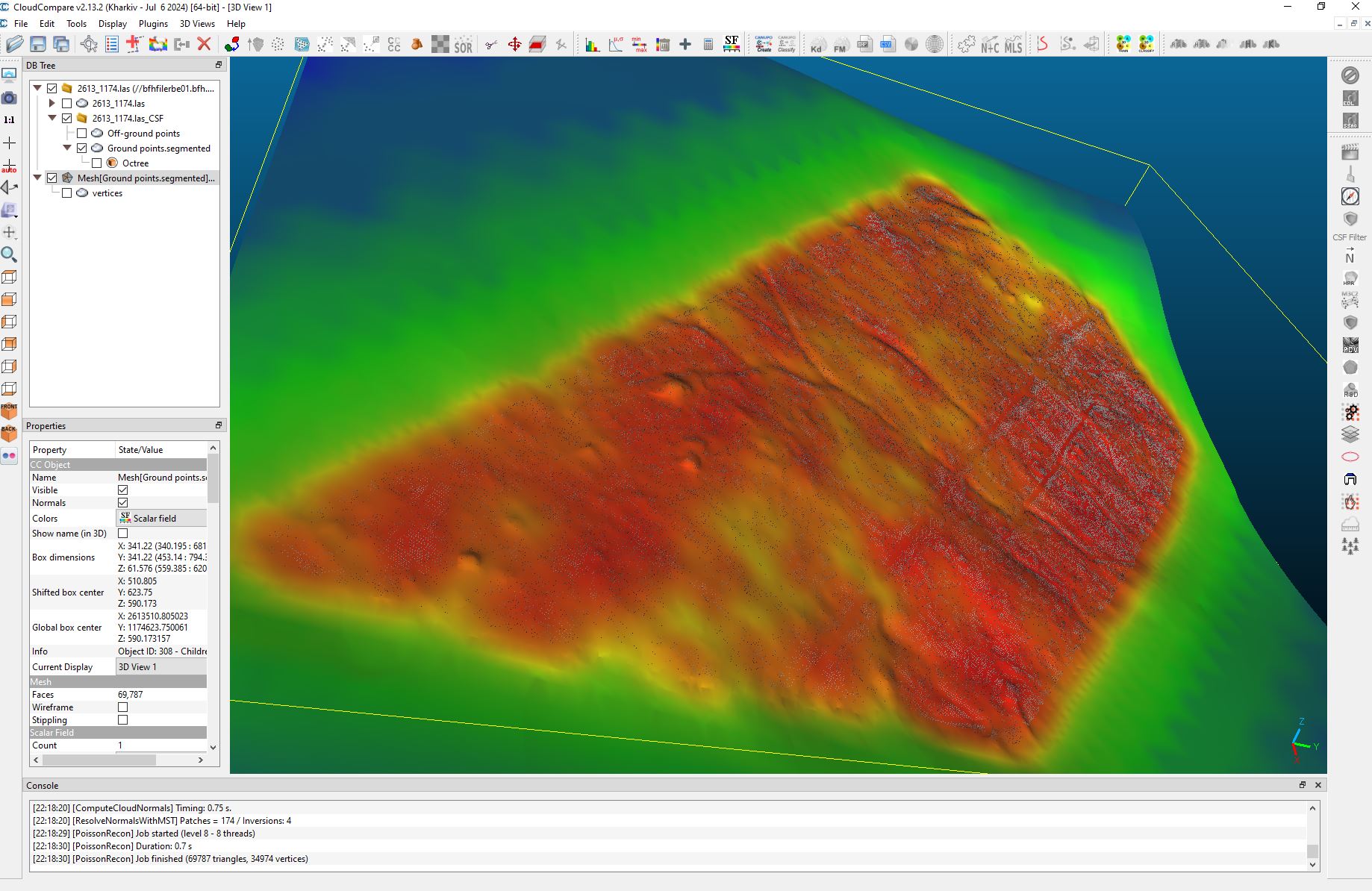Viewport: 1372px width, 891px height.
Task: Open the Compute Histogram tool
Action: click(x=592, y=44)
